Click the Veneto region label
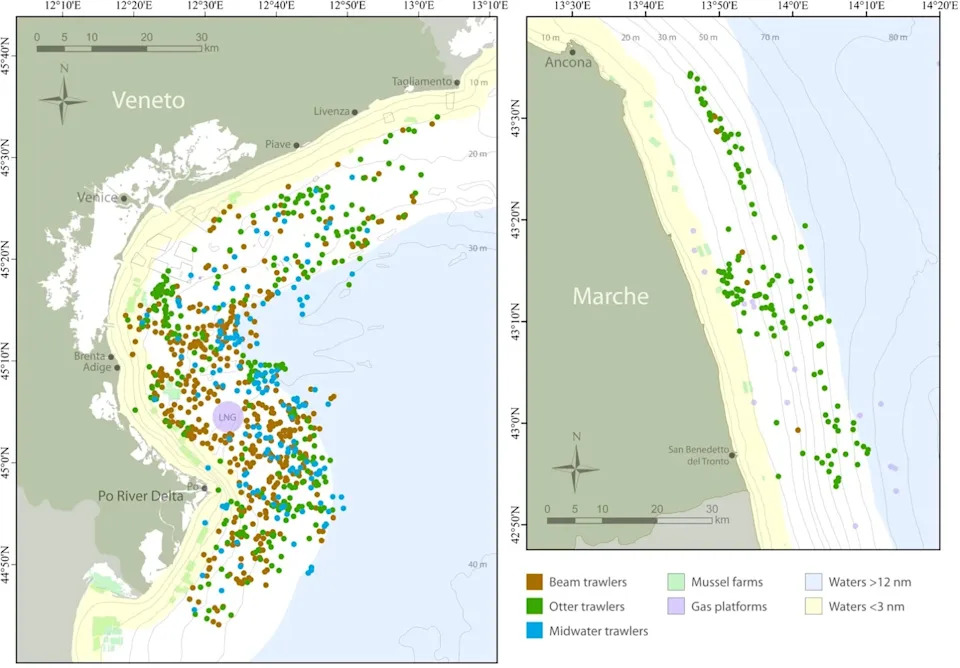 148,100
